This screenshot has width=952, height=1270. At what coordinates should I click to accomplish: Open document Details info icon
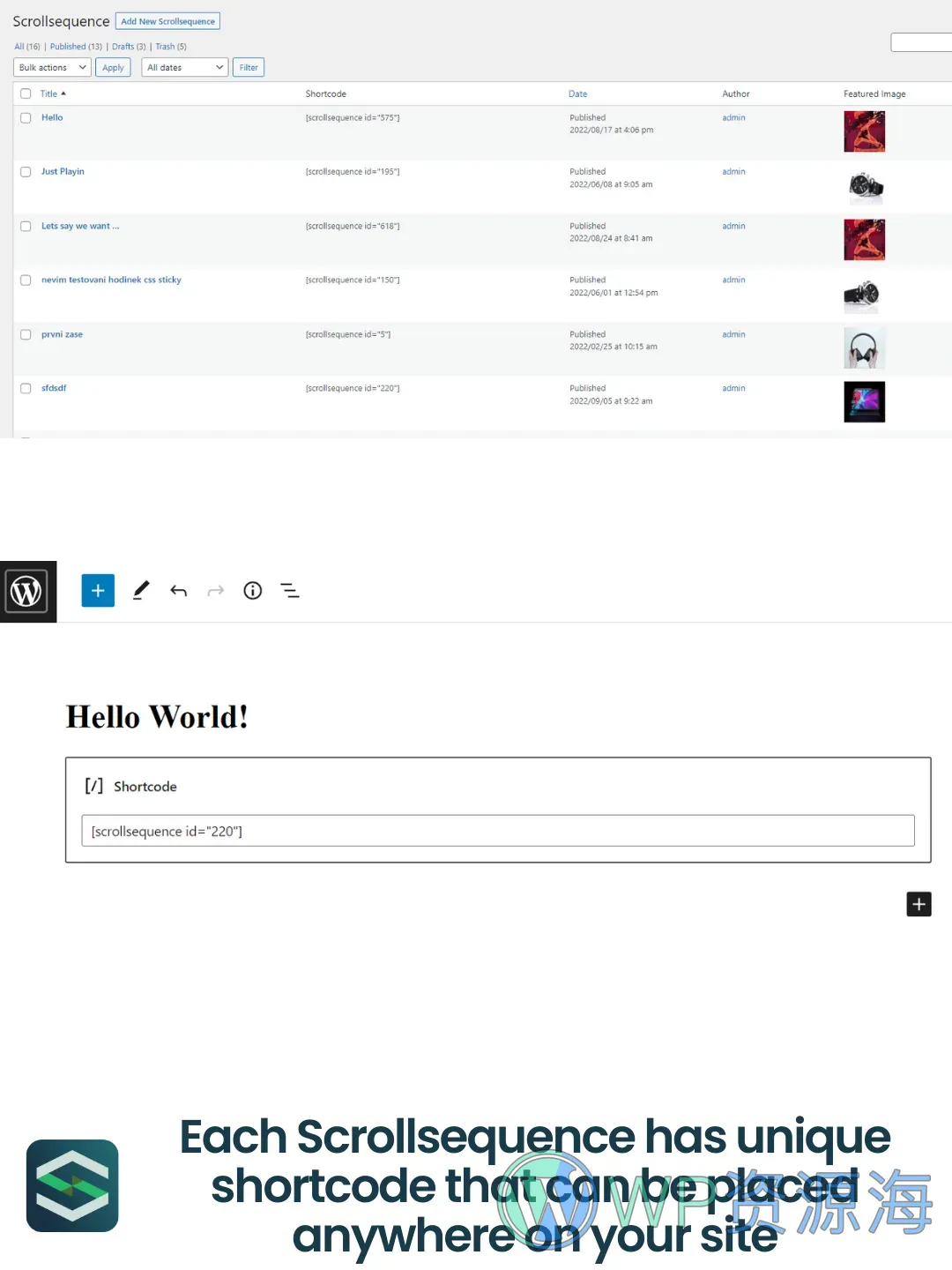(253, 591)
